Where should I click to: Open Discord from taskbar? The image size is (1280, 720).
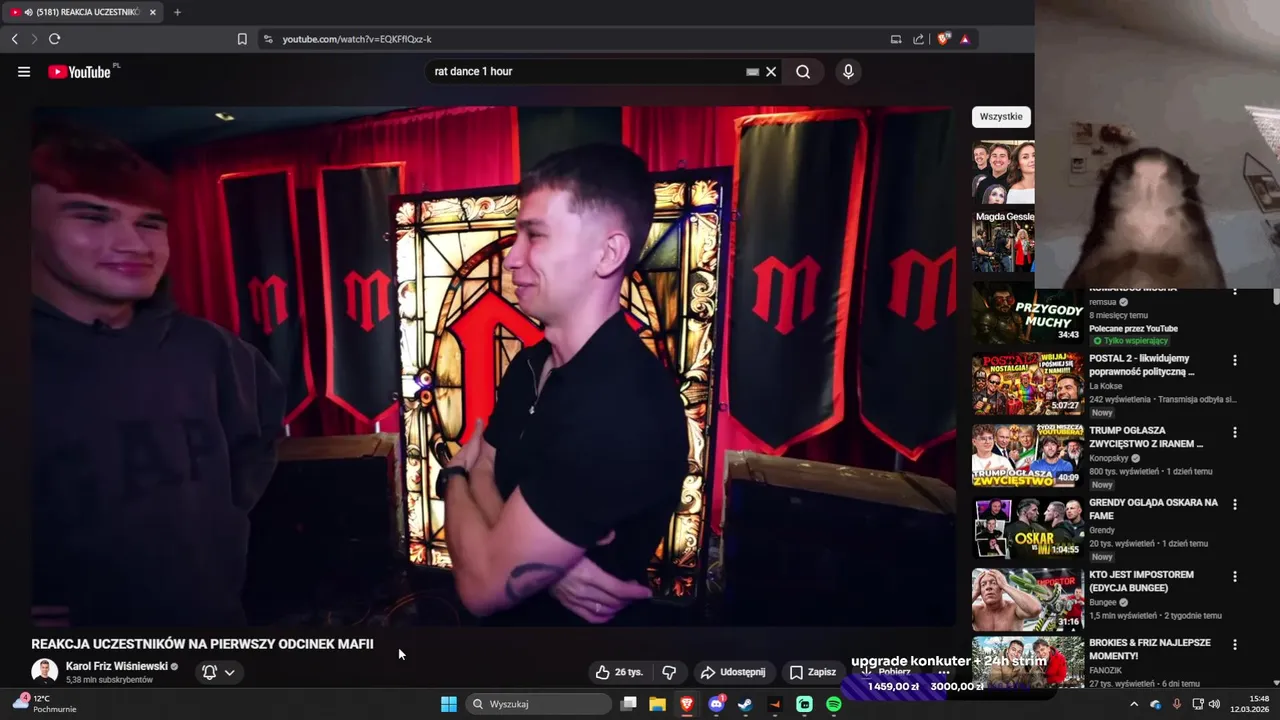pos(716,704)
